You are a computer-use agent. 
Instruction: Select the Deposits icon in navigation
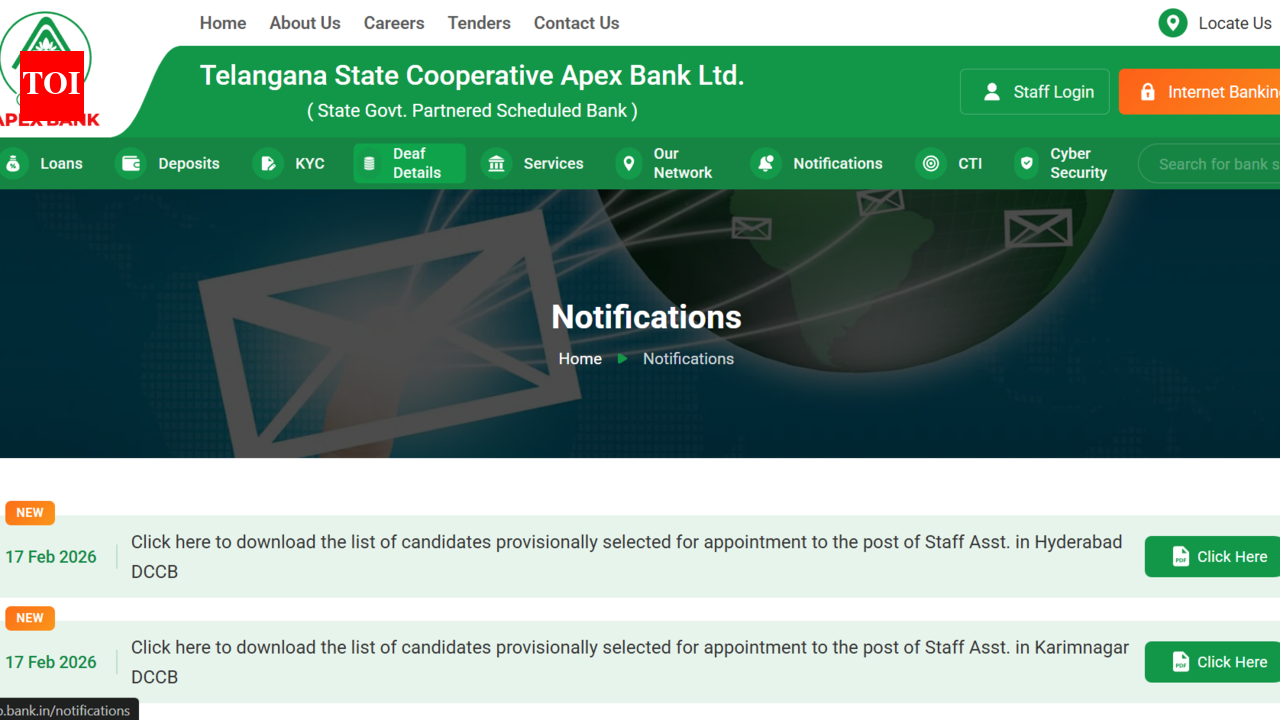[131, 163]
